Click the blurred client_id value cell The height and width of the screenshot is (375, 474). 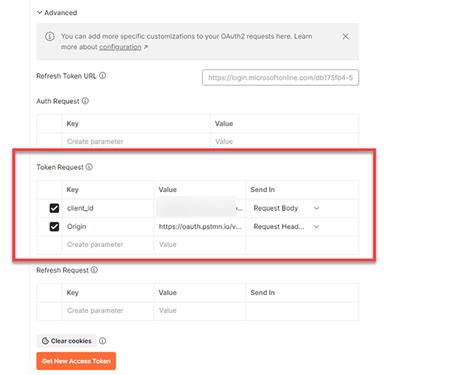[200, 208]
